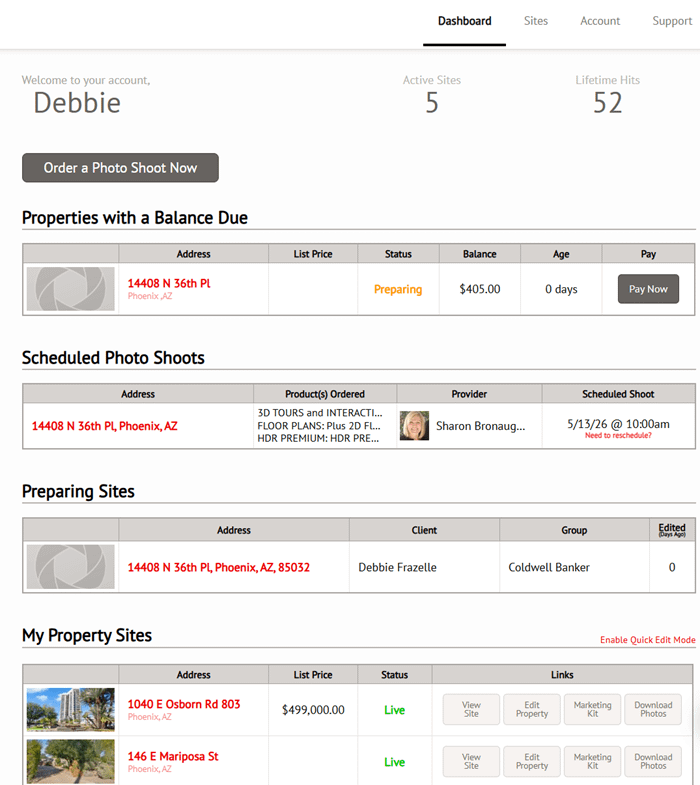Click shutter placeholder thumbnail in Preparing Sites
This screenshot has height=785, width=700.
click(71, 567)
